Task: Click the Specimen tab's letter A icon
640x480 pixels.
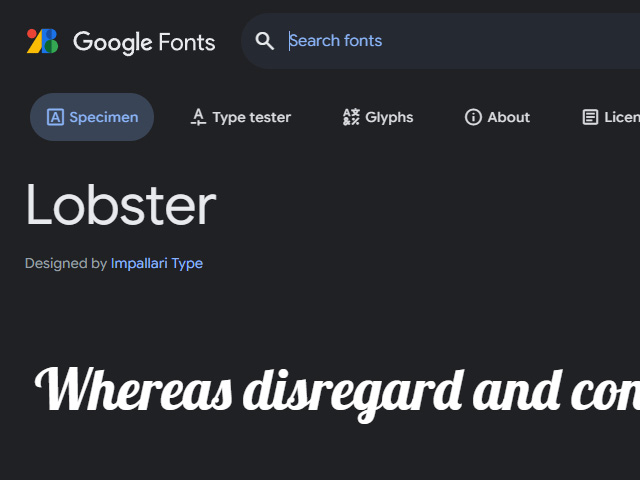Action: point(55,117)
